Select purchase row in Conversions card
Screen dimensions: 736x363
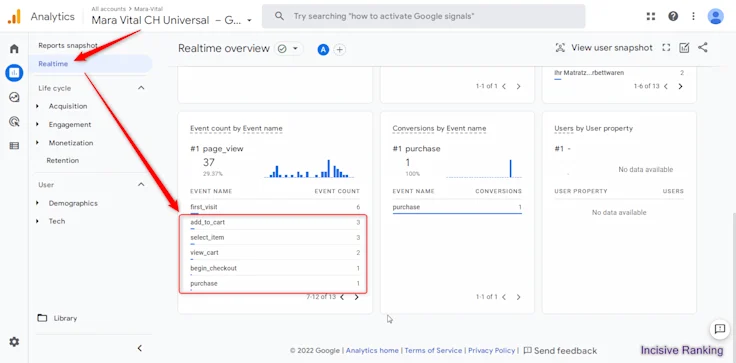click(x=457, y=207)
